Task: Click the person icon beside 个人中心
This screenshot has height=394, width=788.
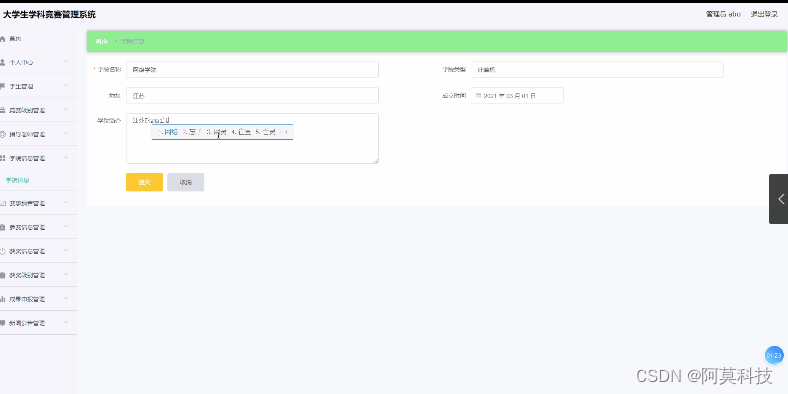Action: coord(3,62)
